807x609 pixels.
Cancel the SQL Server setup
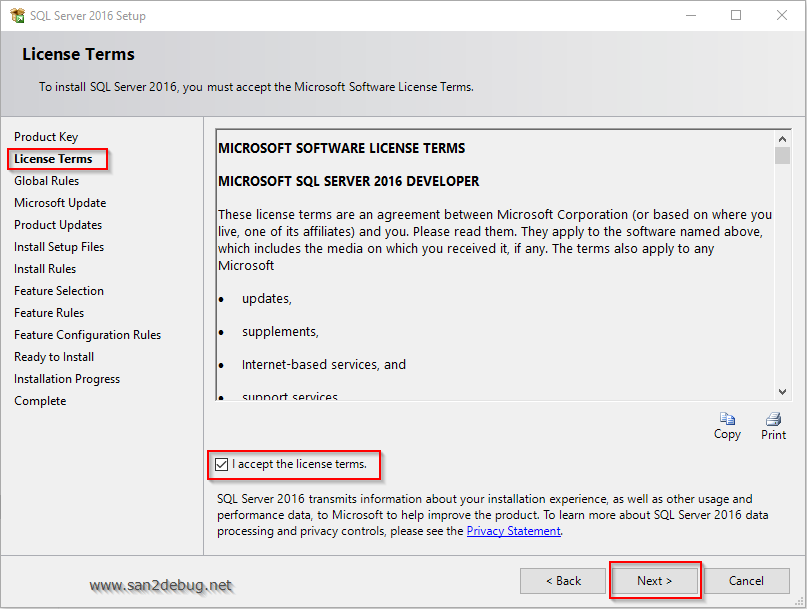coord(746,581)
